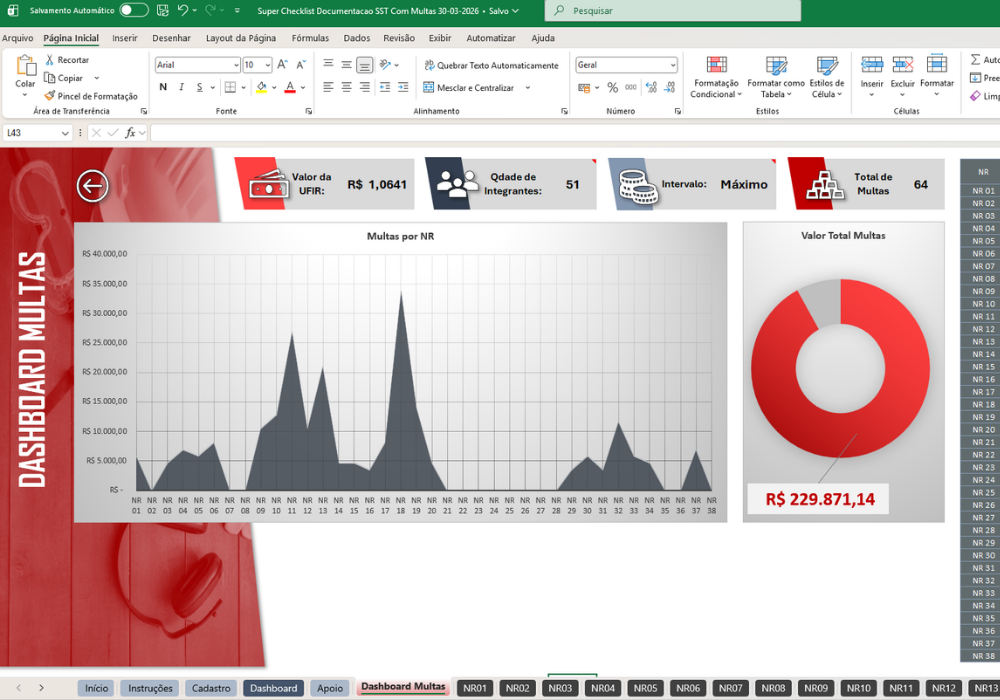Center text horizontally

coord(346,87)
